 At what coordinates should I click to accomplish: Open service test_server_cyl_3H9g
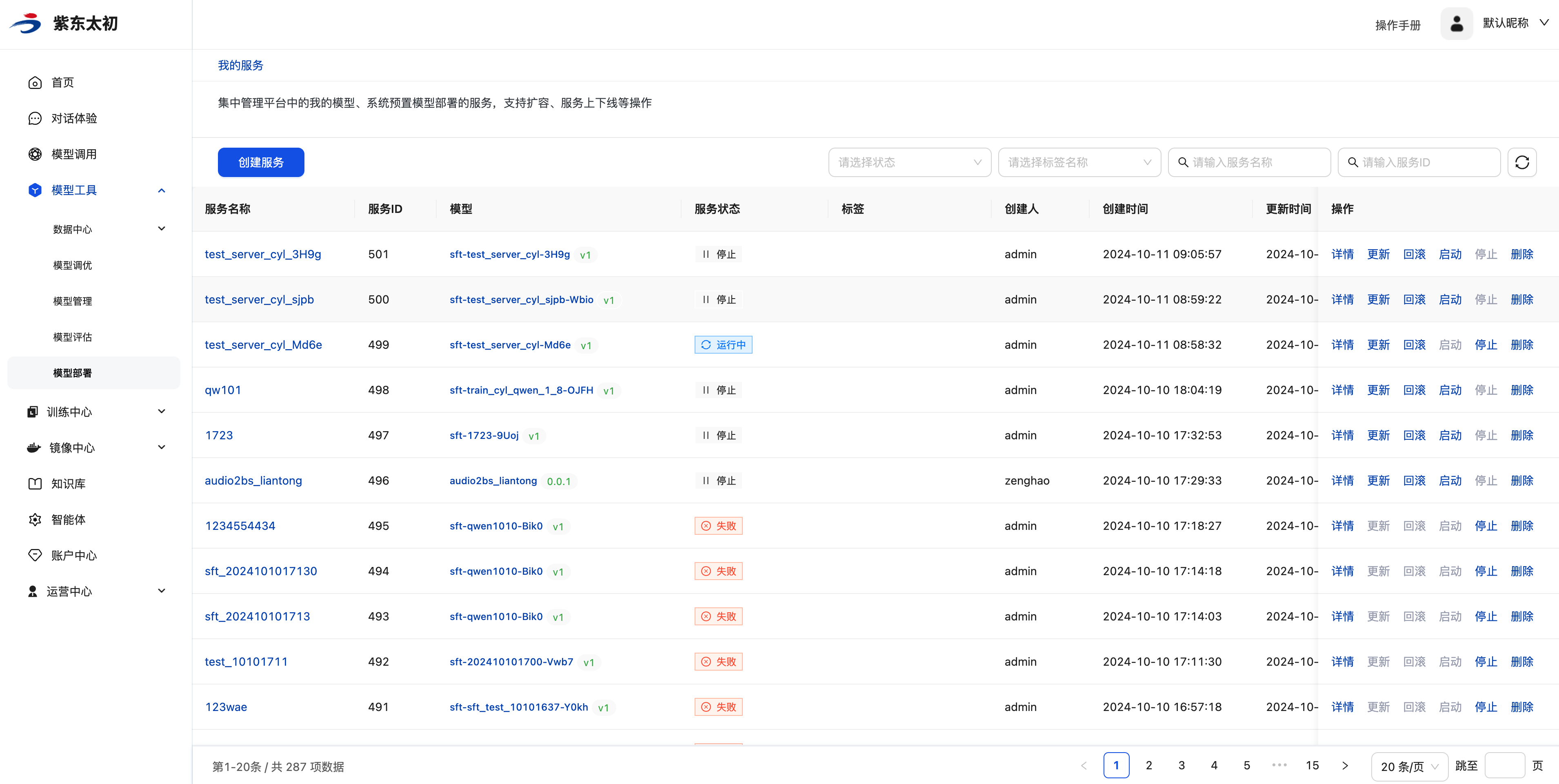[x=263, y=254]
